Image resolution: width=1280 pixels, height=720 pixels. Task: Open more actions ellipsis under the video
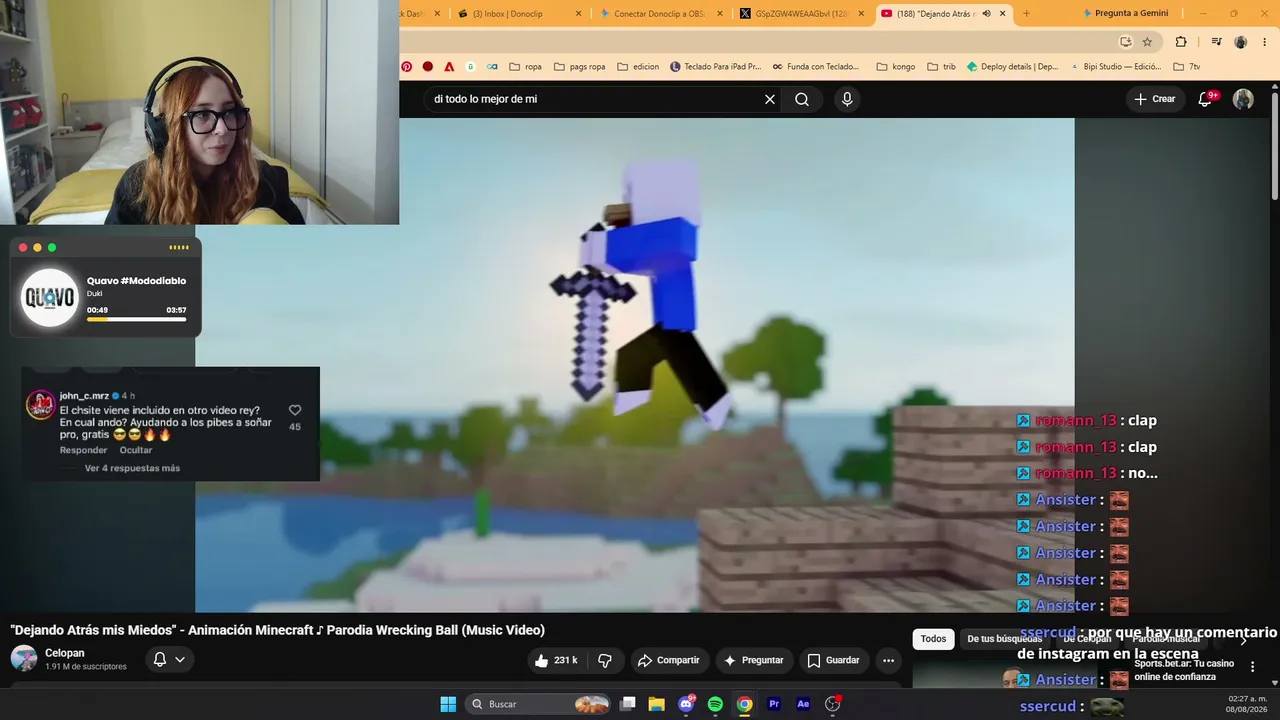pos(888,660)
